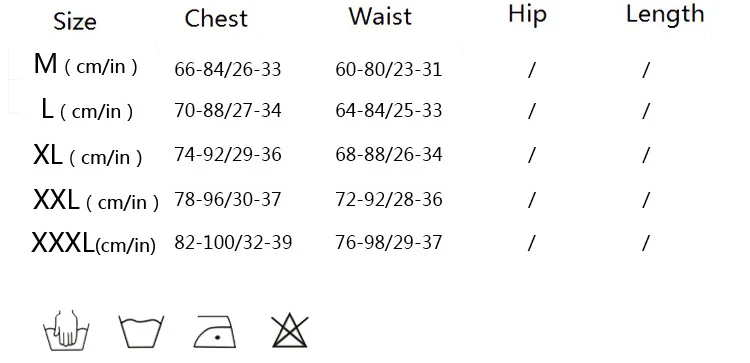Click the hand wash care icon

(66, 330)
